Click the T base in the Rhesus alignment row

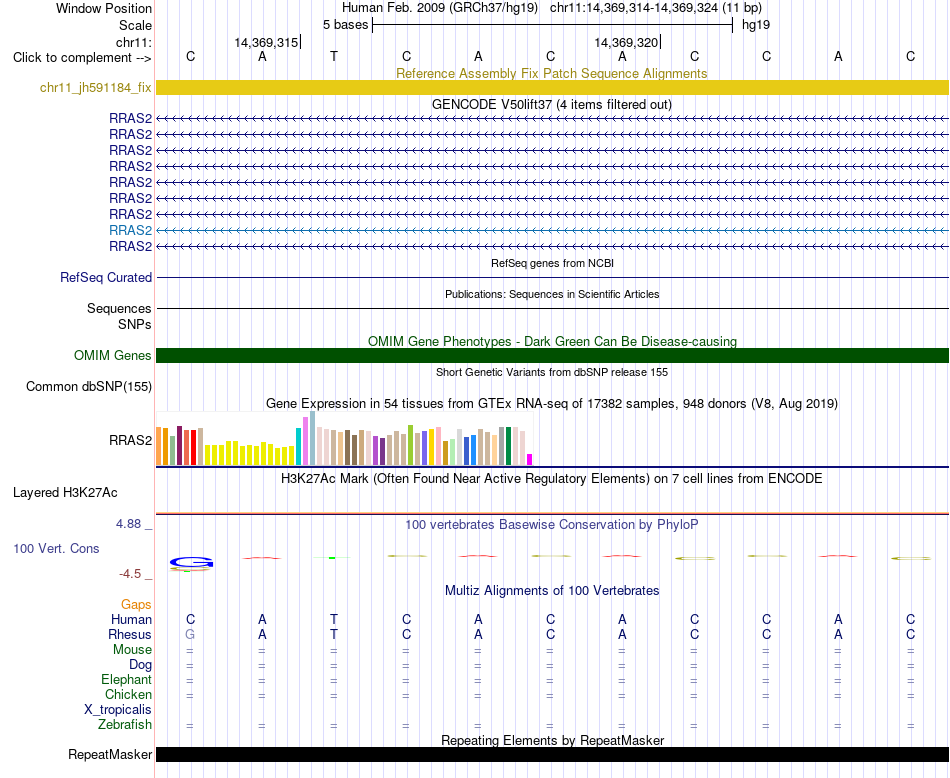point(334,634)
